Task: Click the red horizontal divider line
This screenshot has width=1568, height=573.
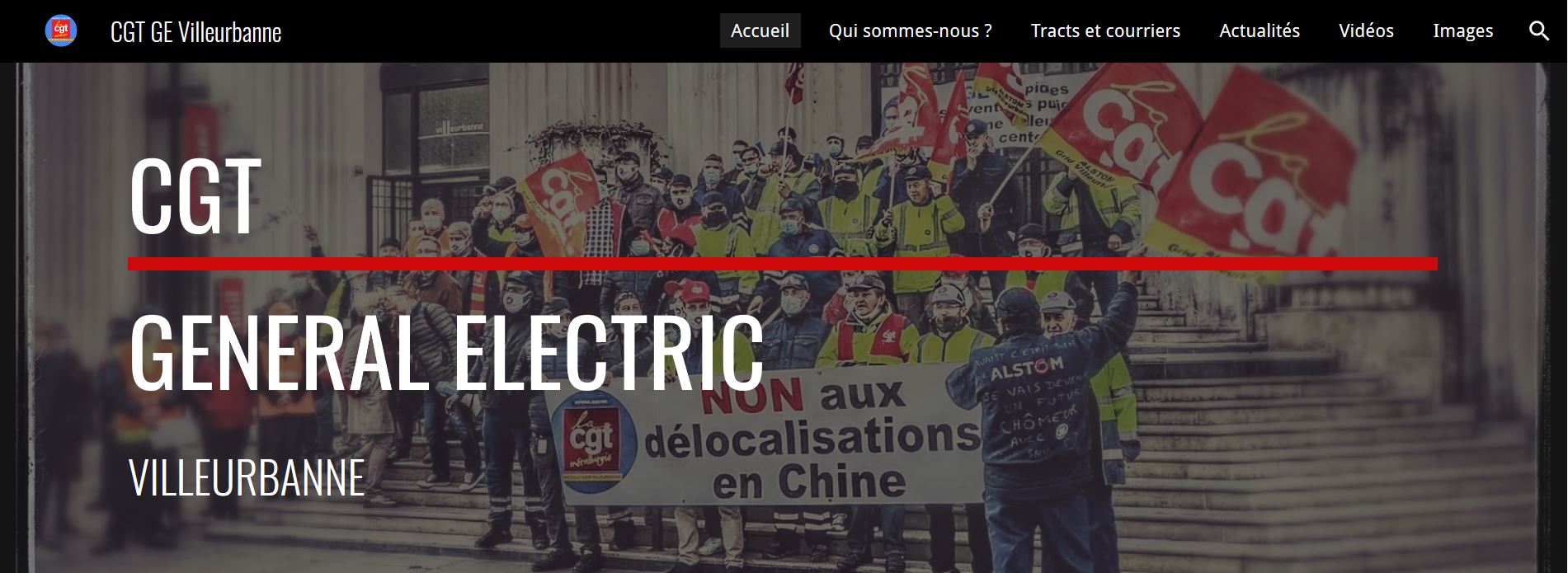Action: [783, 264]
